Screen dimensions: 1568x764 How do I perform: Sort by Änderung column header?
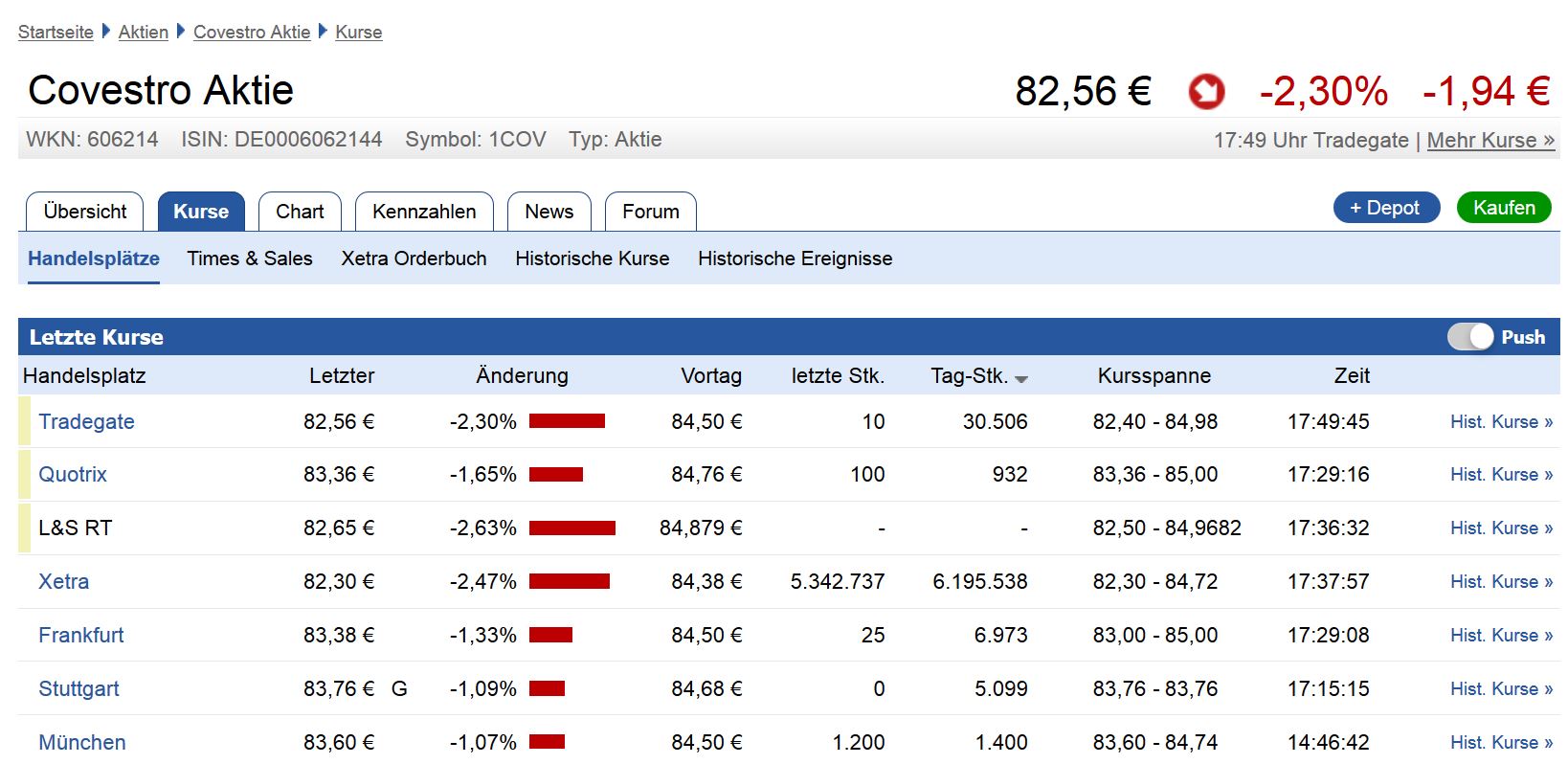(522, 376)
